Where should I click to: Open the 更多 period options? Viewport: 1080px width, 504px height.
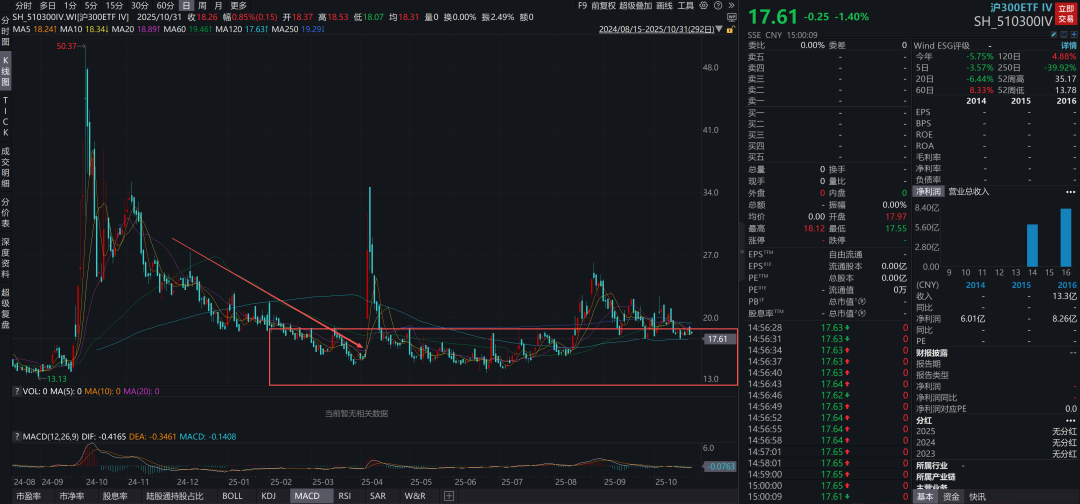coord(238,6)
